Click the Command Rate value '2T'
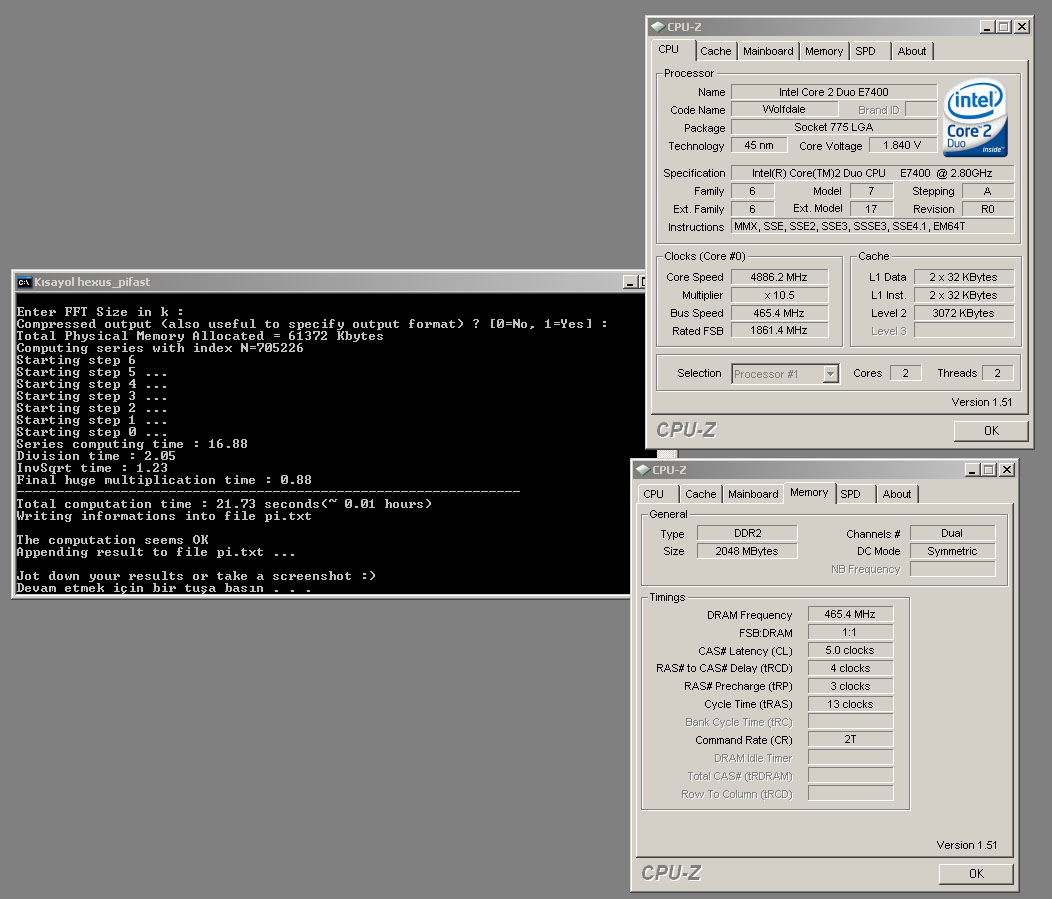Viewport: 1052px width, 899px height. pos(850,739)
